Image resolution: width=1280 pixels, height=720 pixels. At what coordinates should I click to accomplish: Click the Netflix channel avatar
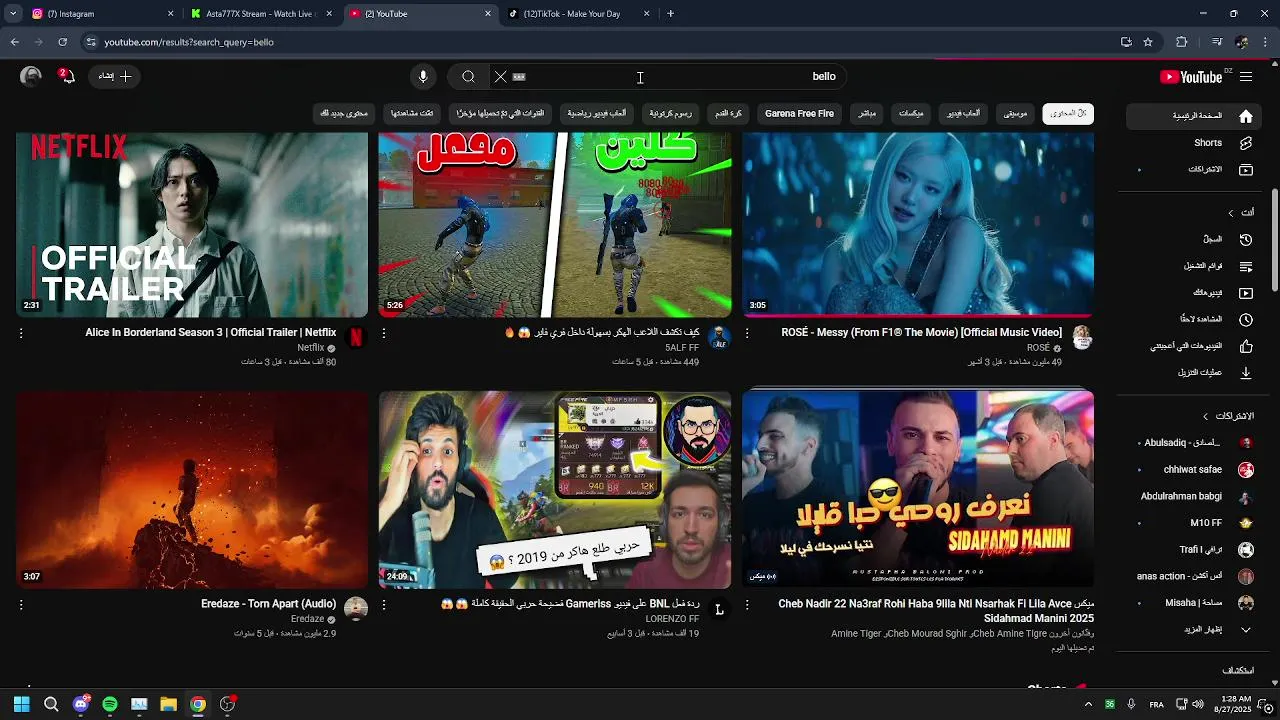(356, 337)
